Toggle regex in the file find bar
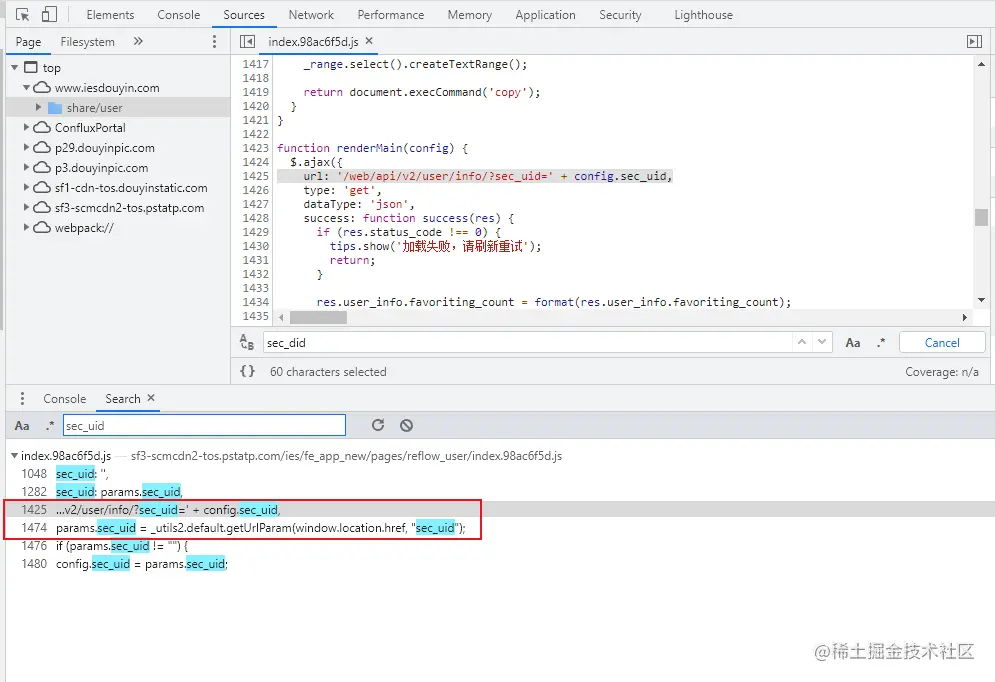 [x=881, y=343]
